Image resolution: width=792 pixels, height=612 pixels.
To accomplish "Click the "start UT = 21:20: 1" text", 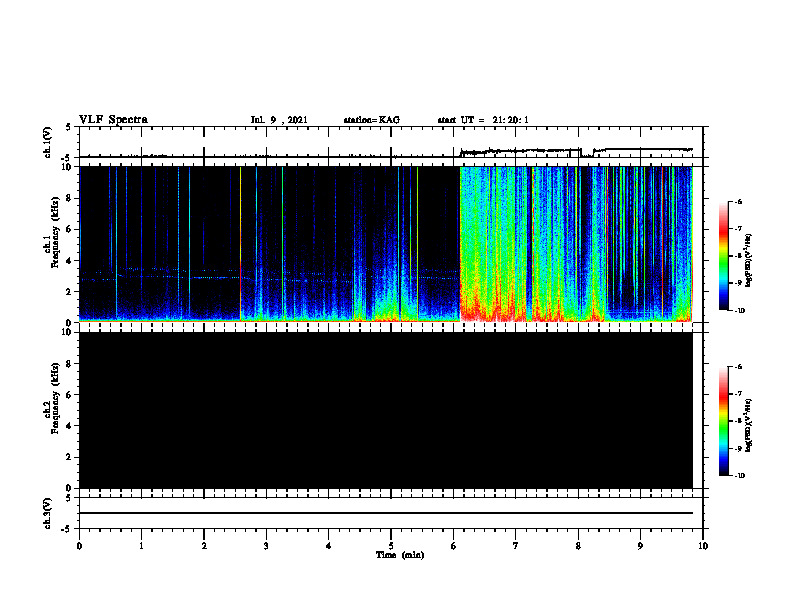I will [483, 120].
